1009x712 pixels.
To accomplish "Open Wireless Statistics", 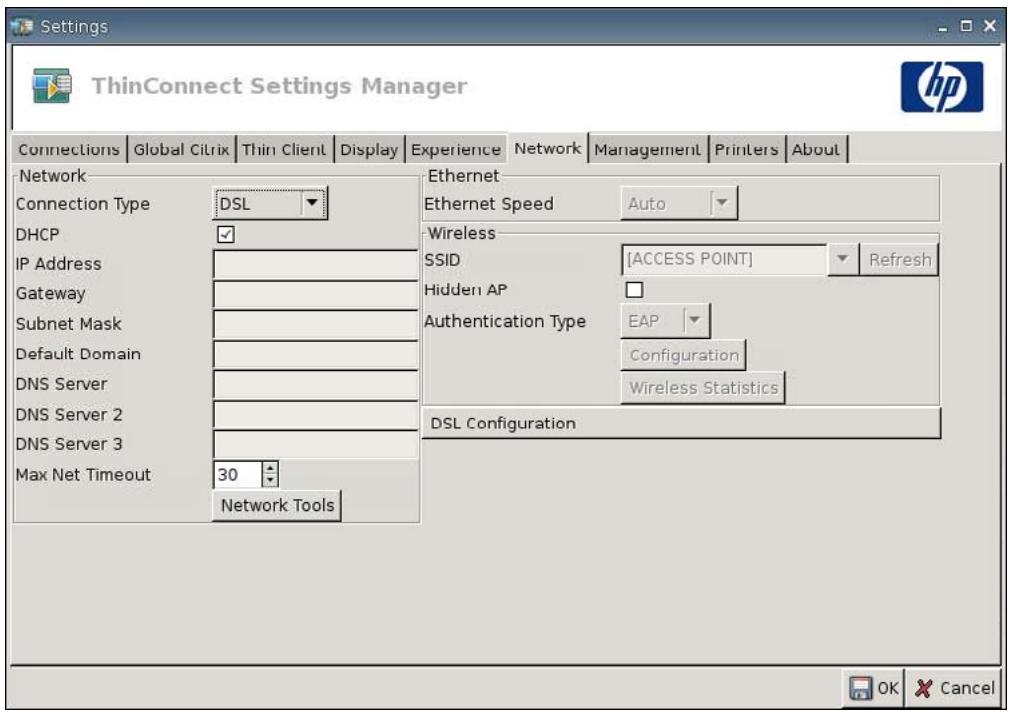I will [703, 388].
